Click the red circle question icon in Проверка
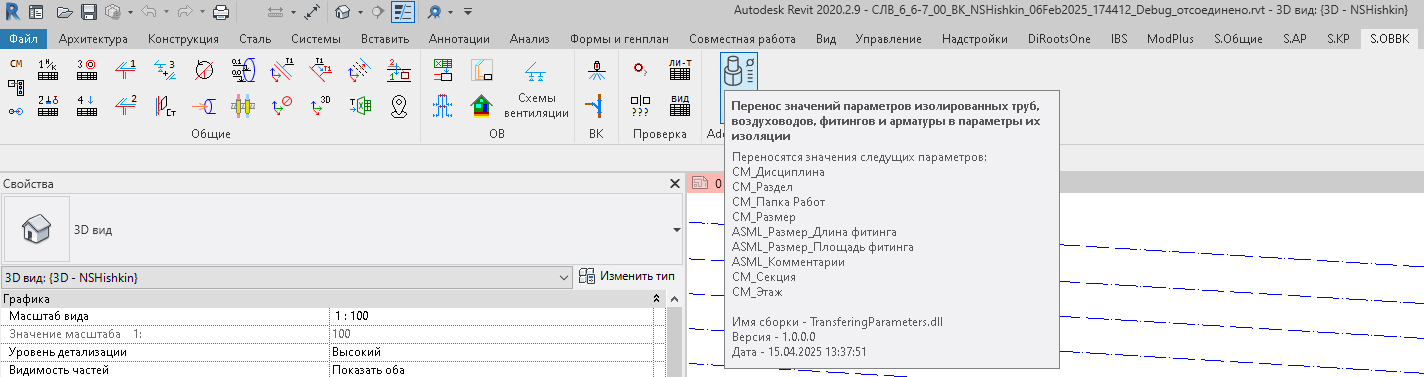Viewport: 1424px width, 377px height. pyautogui.click(x=641, y=69)
